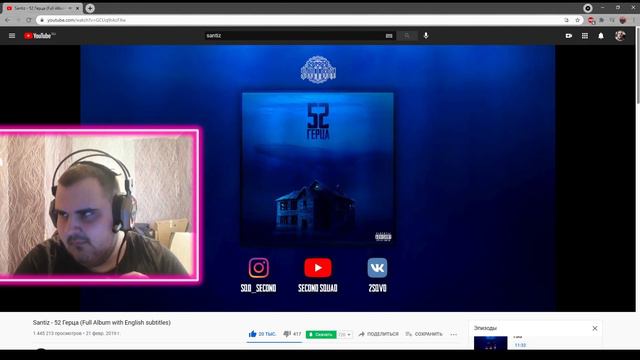Screen dimensions: 640x360
Task: Open the red extension icon in toolbar
Action: [591, 20]
